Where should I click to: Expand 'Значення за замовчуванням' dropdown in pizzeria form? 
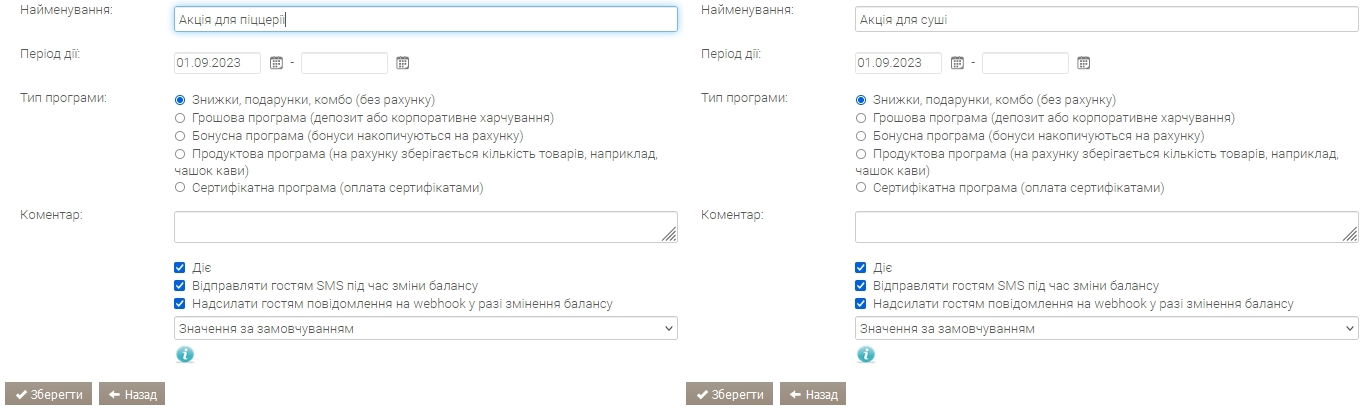(x=426, y=328)
